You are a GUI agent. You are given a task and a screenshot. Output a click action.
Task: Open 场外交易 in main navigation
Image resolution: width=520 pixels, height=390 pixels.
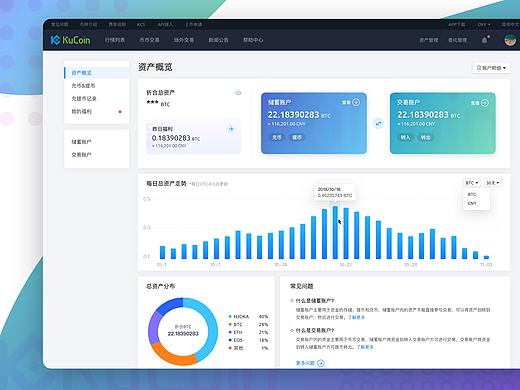tap(184, 40)
